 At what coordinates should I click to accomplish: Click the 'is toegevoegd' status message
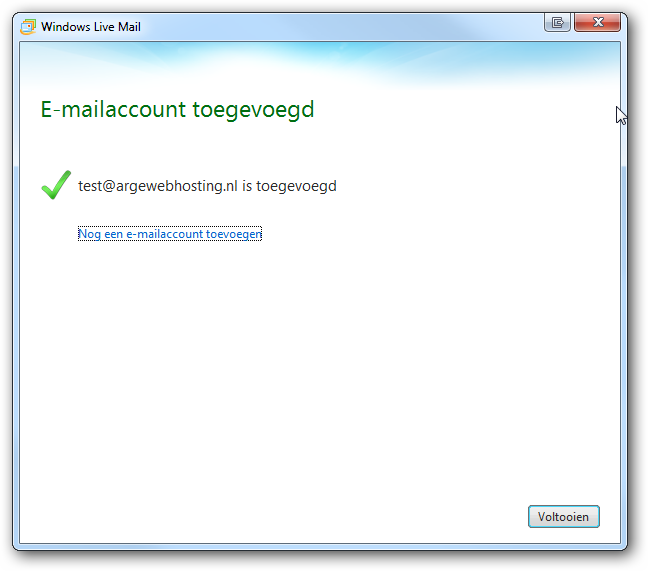(289, 186)
